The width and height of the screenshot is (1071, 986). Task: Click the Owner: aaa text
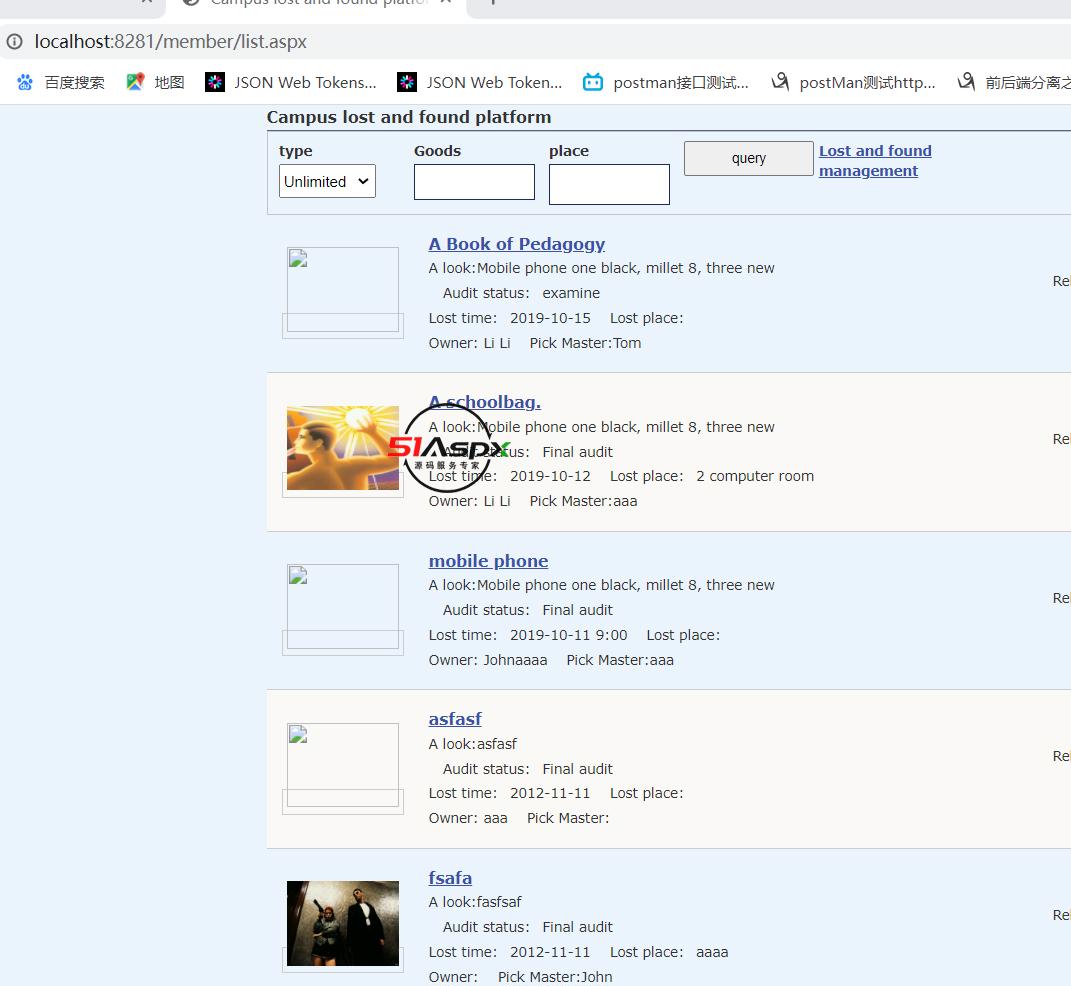tap(468, 819)
